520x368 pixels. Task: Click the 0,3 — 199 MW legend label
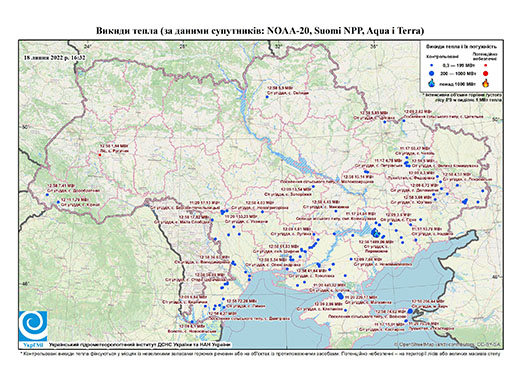pyautogui.click(x=459, y=66)
